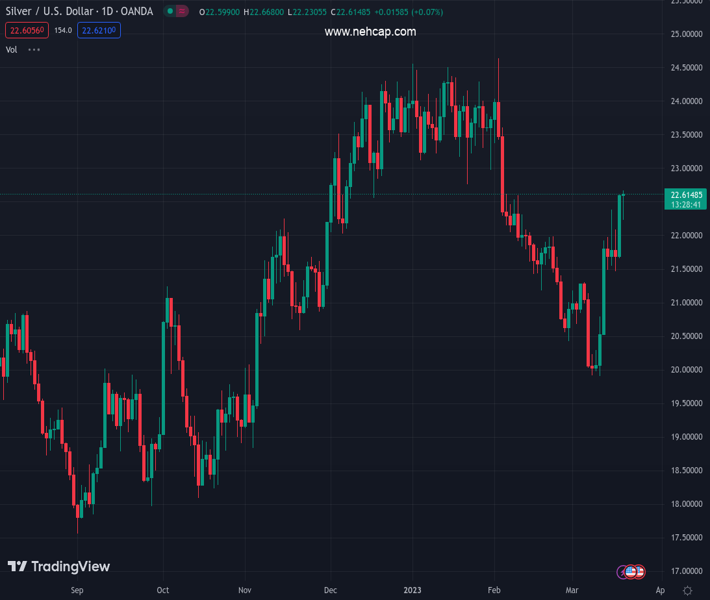710x600 pixels.
Task: Click the 19.50000 price axis label
Action: pyautogui.click(x=686, y=403)
